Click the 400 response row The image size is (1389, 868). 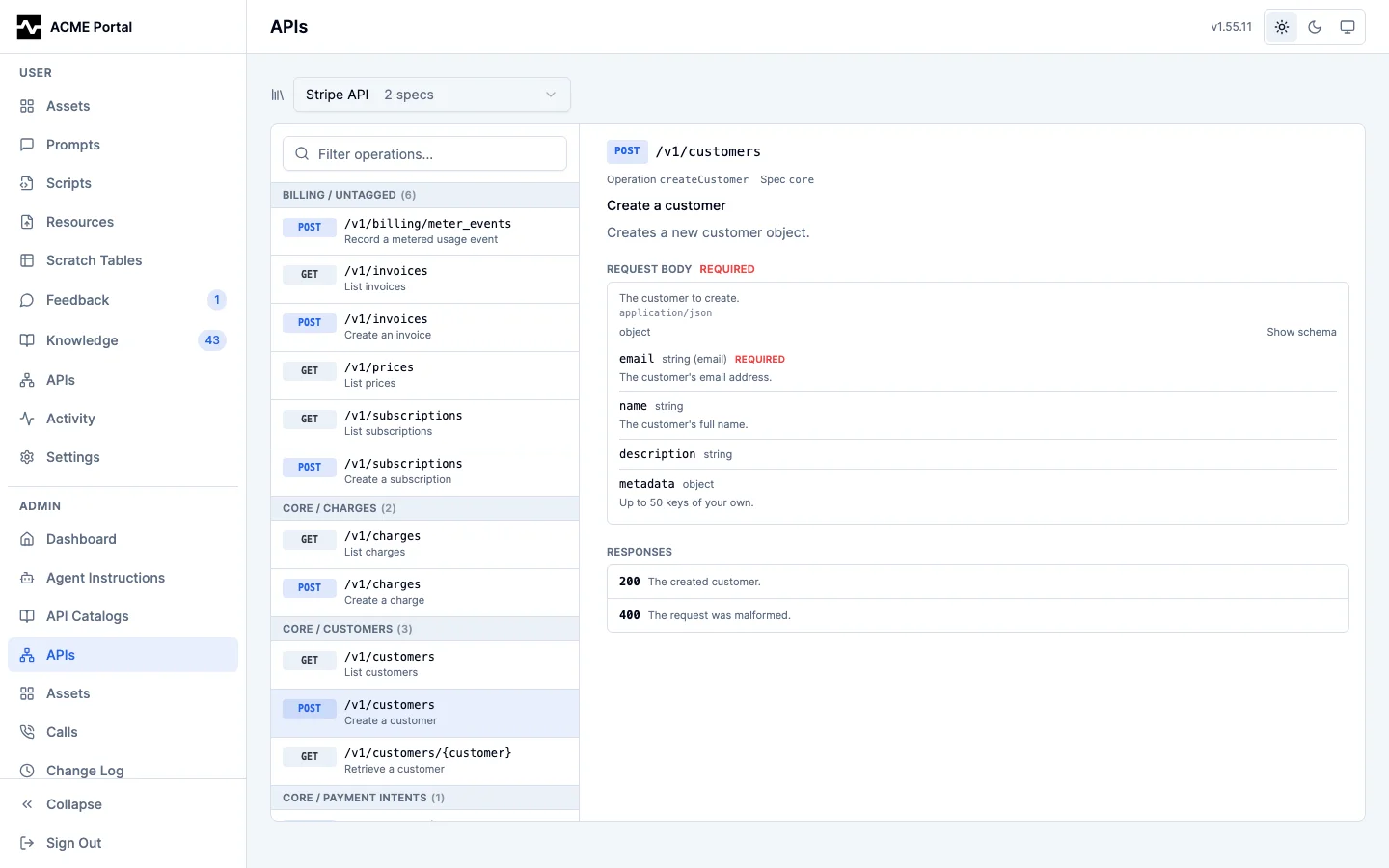977,615
